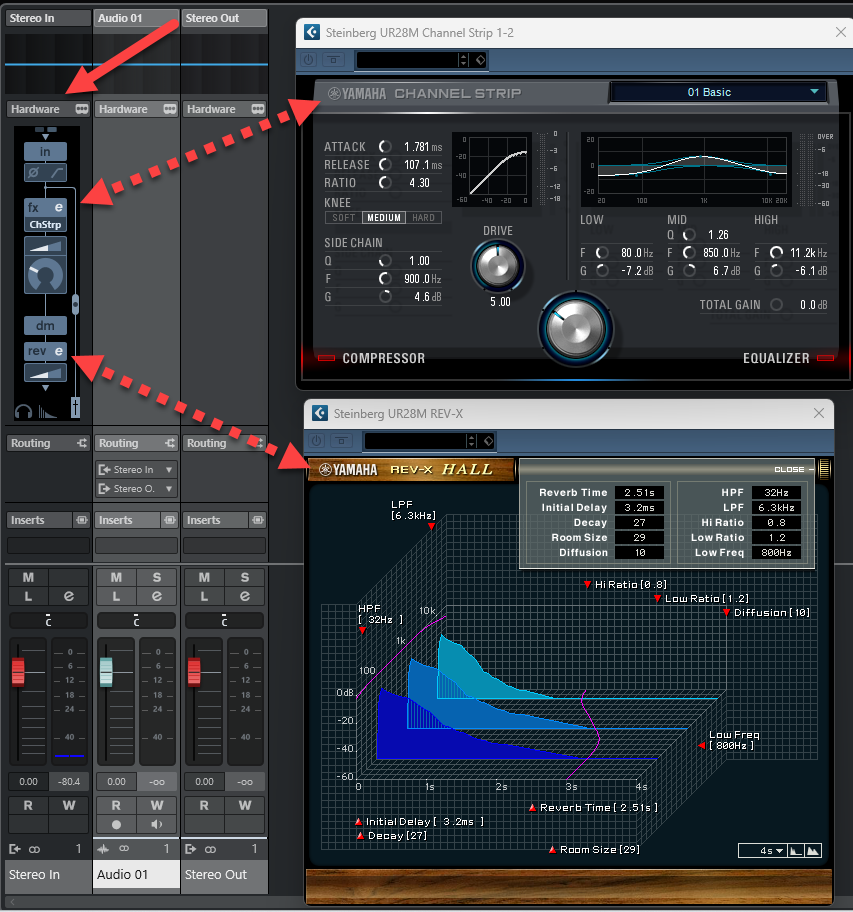Click the narrow zoom graph icon in REV-X
Viewport: 853px width, 912px height.
coord(795,851)
